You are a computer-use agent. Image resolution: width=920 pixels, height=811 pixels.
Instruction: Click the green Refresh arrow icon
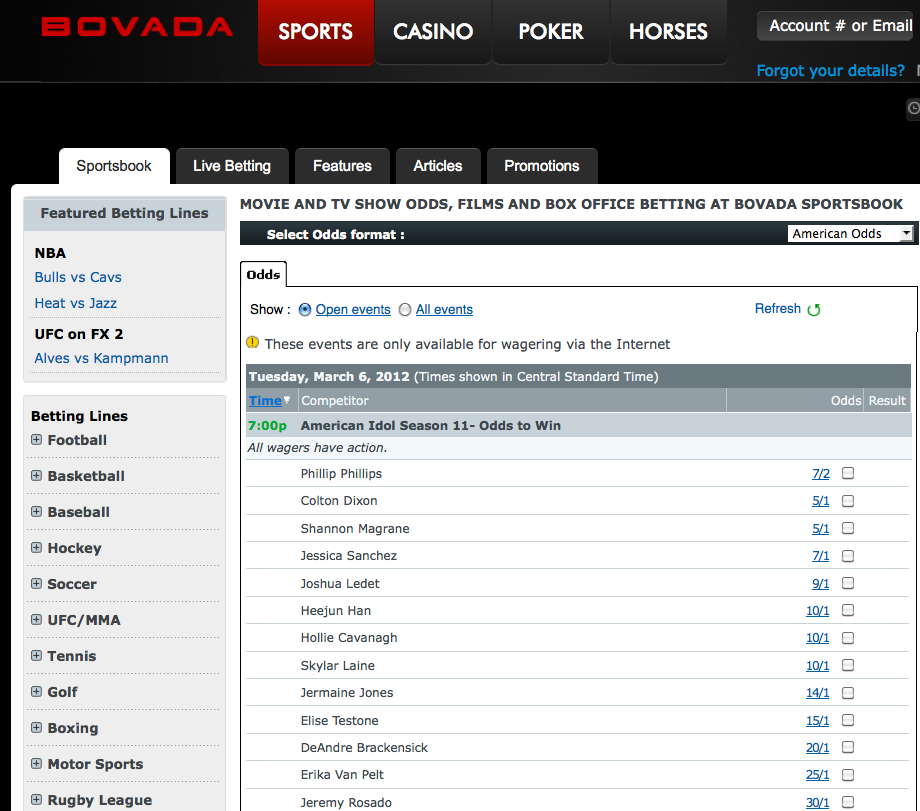click(814, 309)
